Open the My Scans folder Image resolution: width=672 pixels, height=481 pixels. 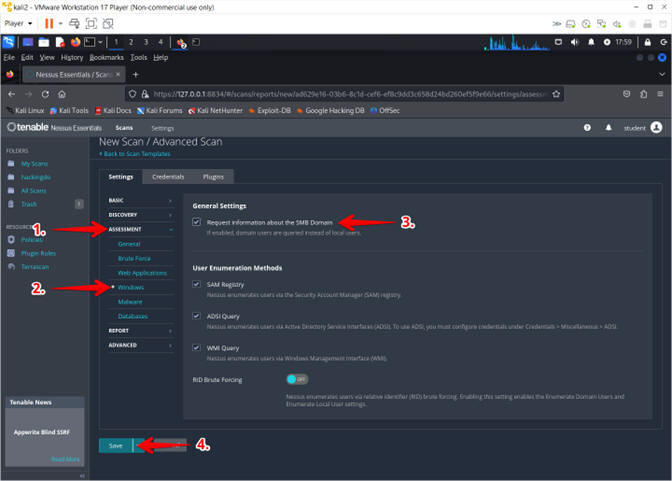coord(34,164)
